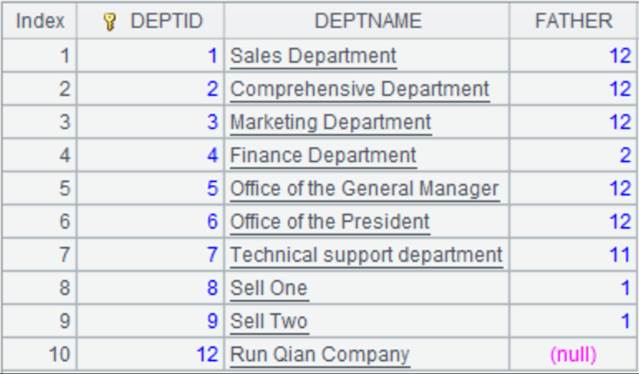Open the Comprehensive Department link

pos(359,89)
